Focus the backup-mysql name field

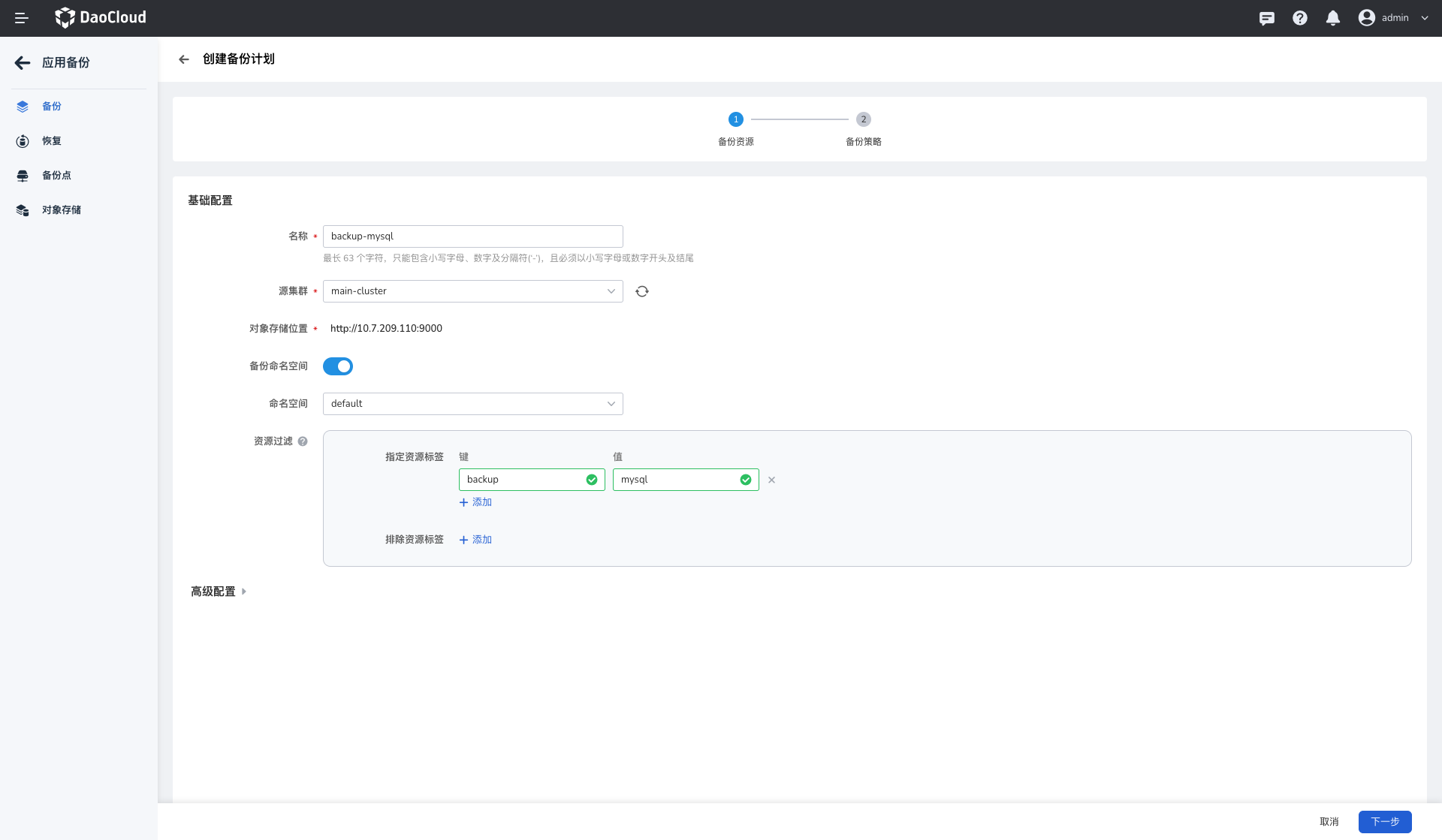(x=473, y=236)
